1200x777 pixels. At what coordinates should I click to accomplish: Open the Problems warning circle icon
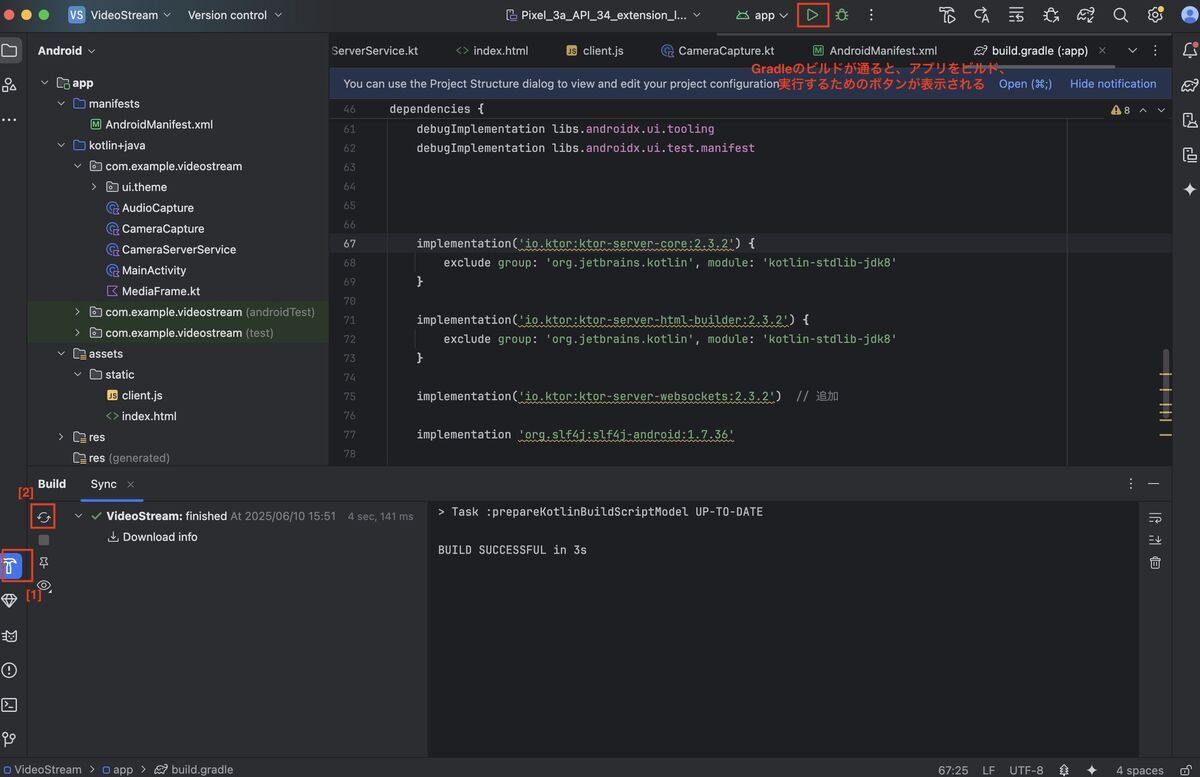tap(10, 670)
